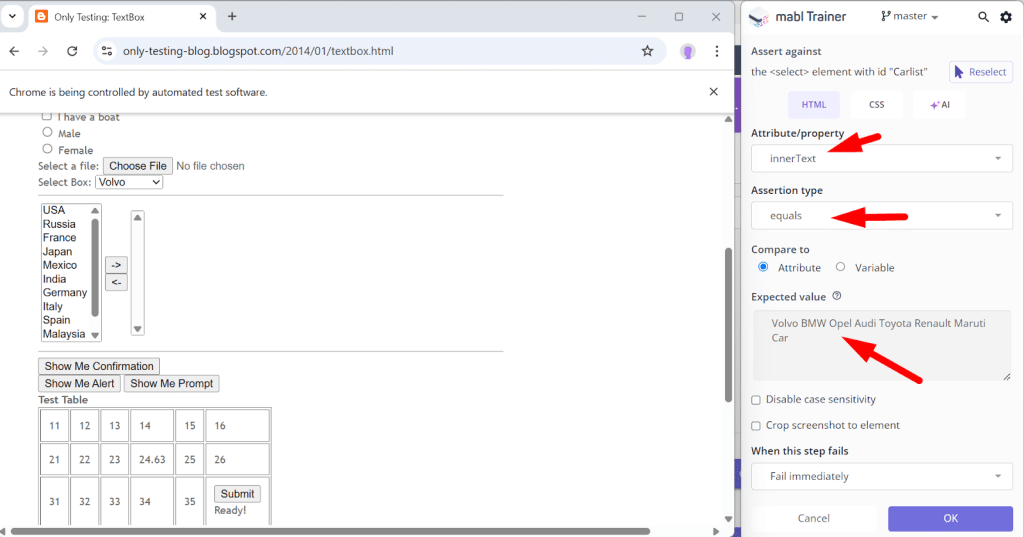Image resolution: width=1024 pixels, height=537 pixels.
Task: Select Italy in the country list
Action: pyautogui.click(x=53, y=306)
